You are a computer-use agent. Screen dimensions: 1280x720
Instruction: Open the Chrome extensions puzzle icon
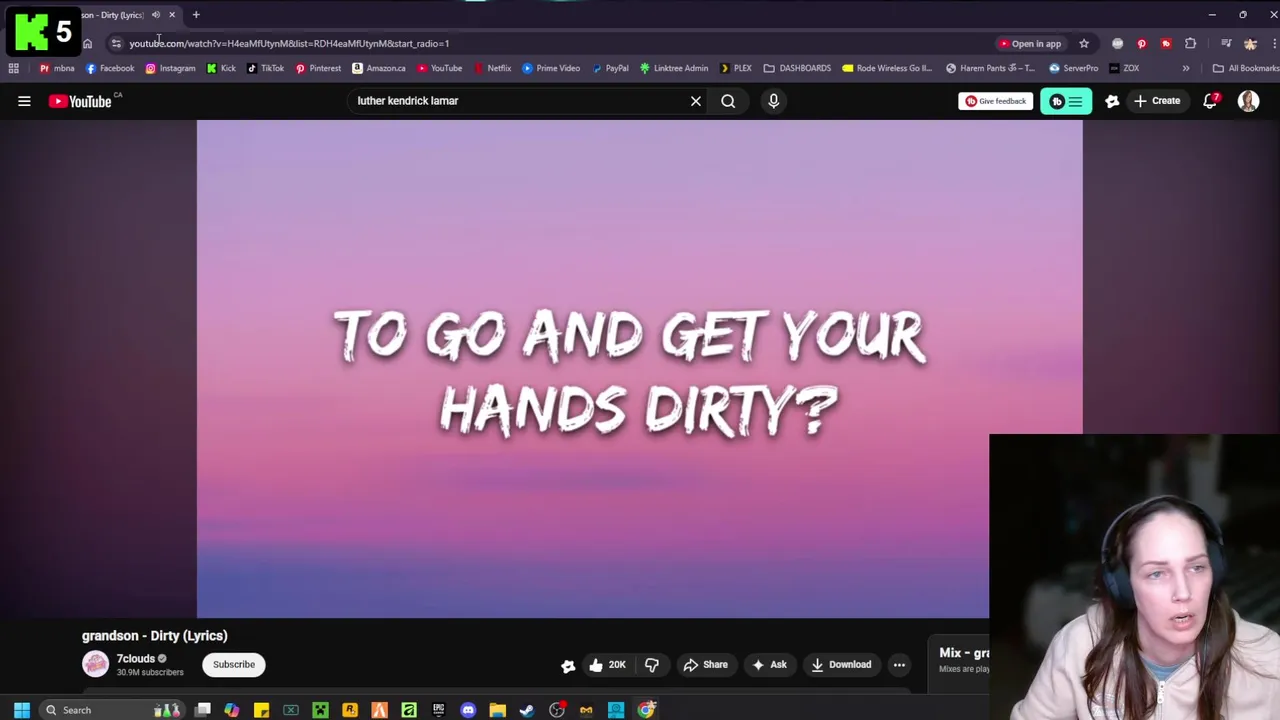pyautogui.click(x=1190, y=44)
